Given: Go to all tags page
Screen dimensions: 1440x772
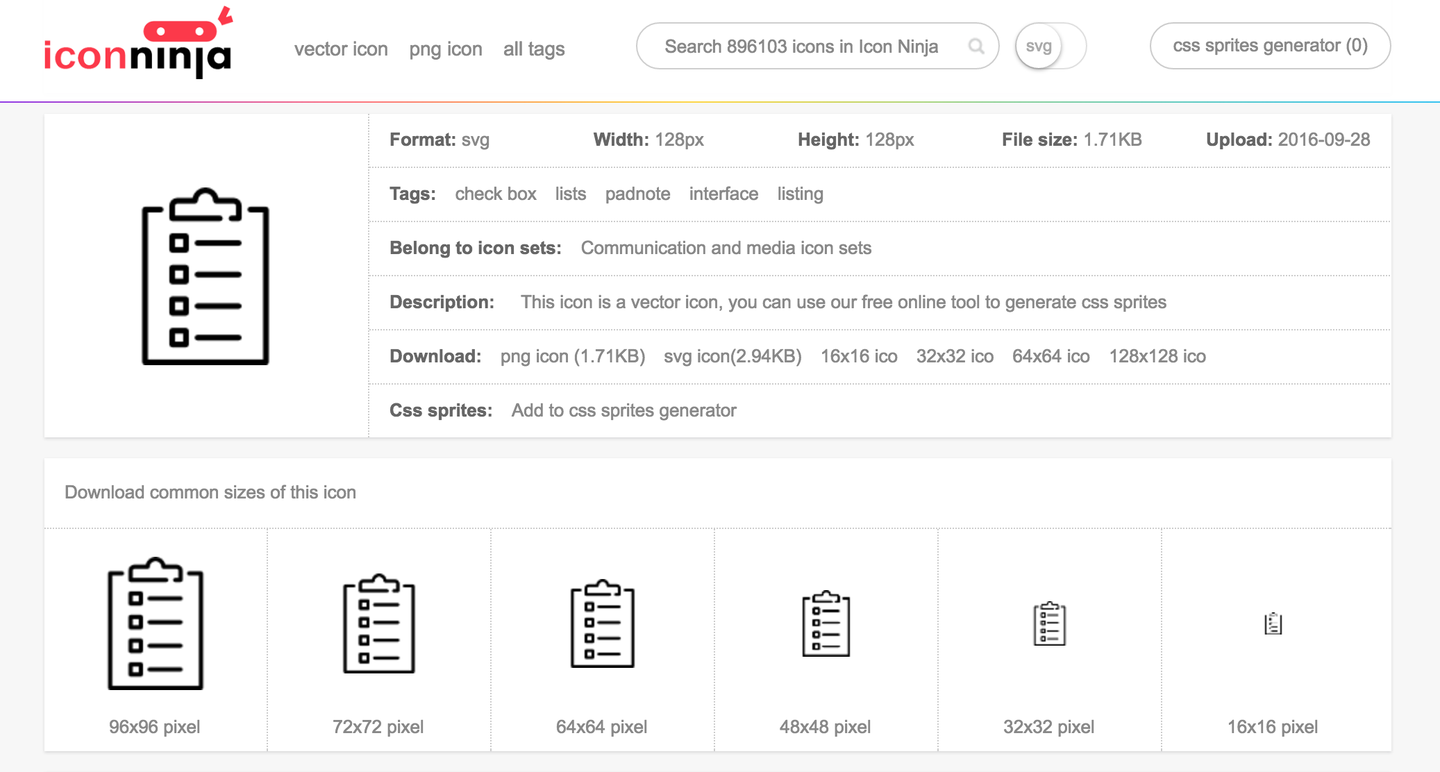Looking at the screenshot, I should (534, 49).
